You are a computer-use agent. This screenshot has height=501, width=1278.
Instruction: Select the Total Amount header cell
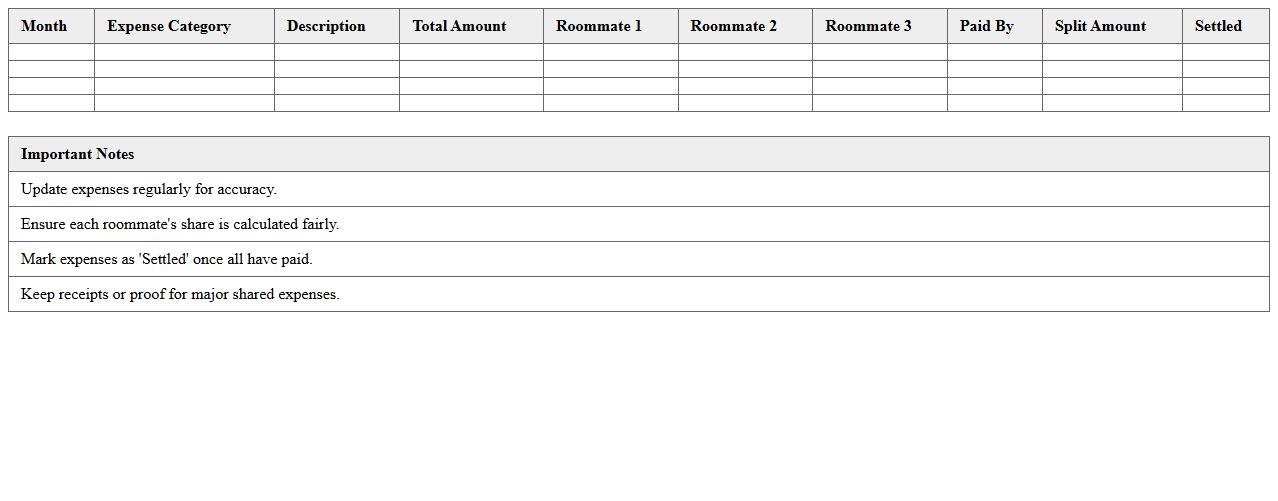coord(459,26)
